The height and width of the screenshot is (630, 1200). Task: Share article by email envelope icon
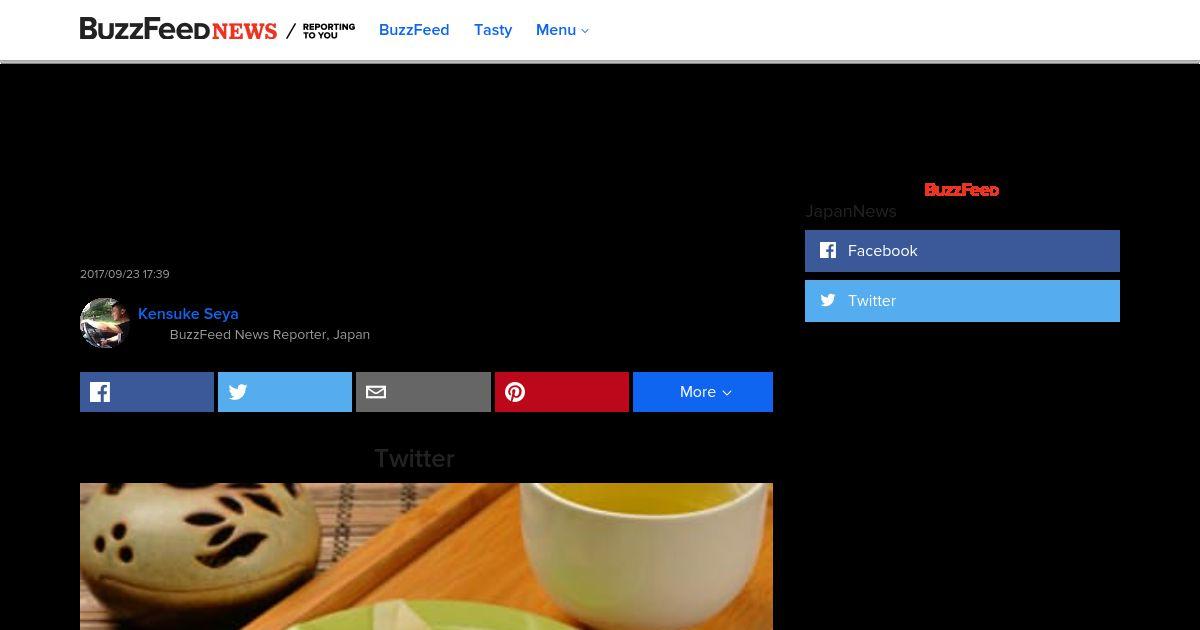coord(423,392)
